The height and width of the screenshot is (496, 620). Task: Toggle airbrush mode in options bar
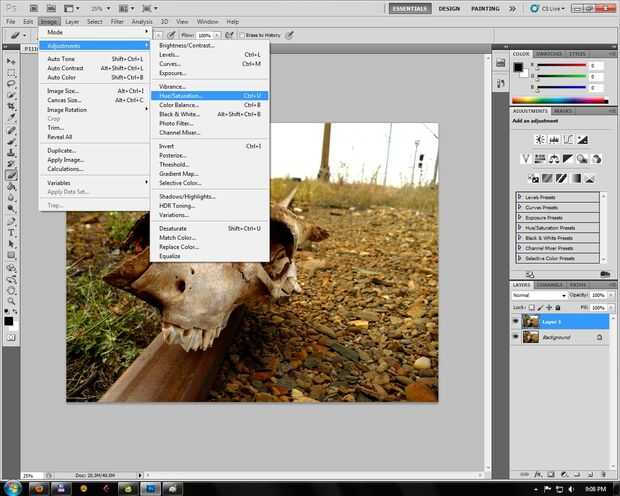coord(229,35)
